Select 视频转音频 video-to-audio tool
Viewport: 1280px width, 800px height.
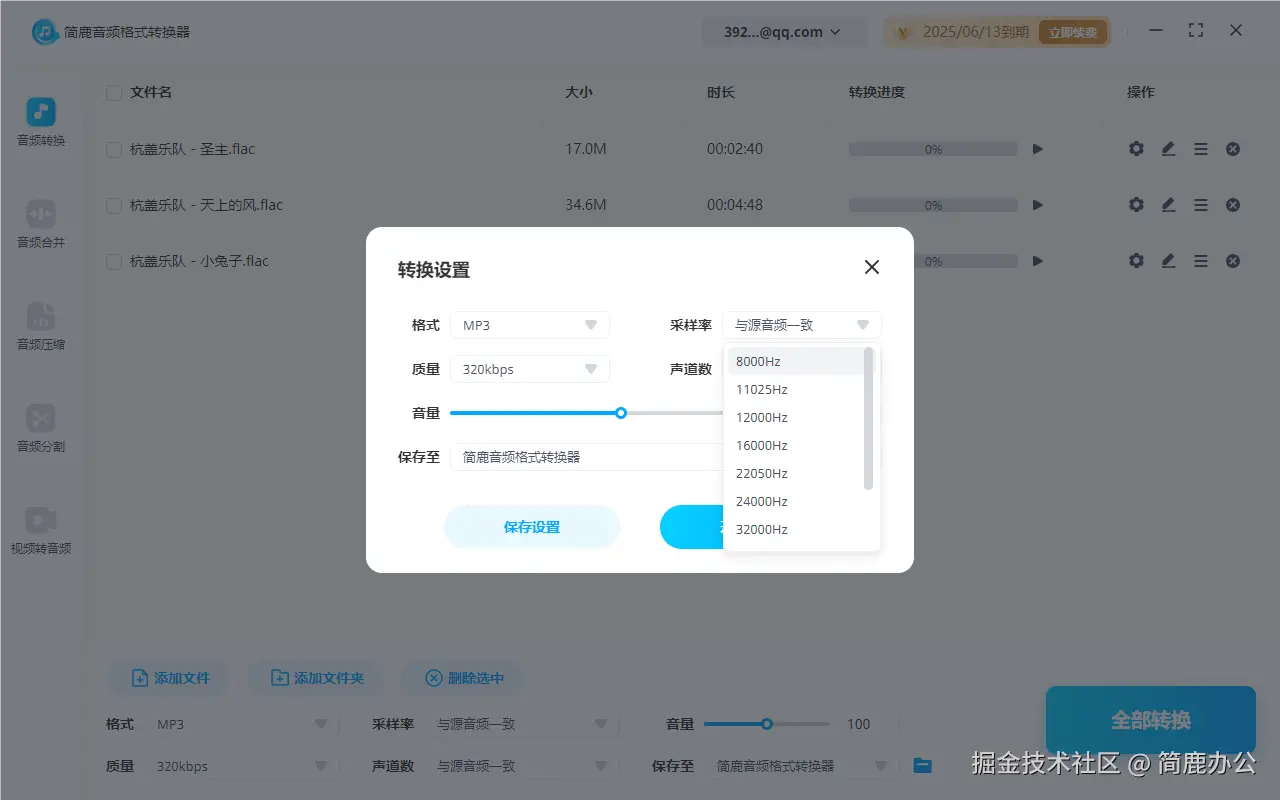(x=40, y=530)
